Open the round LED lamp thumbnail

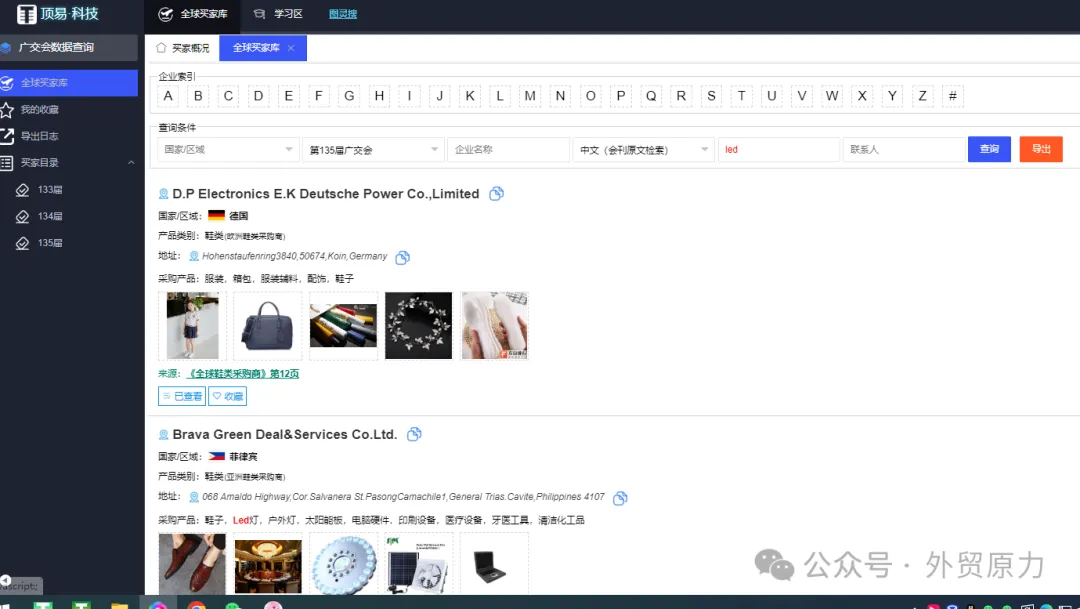pyautogui.click(x=343, y=564)
